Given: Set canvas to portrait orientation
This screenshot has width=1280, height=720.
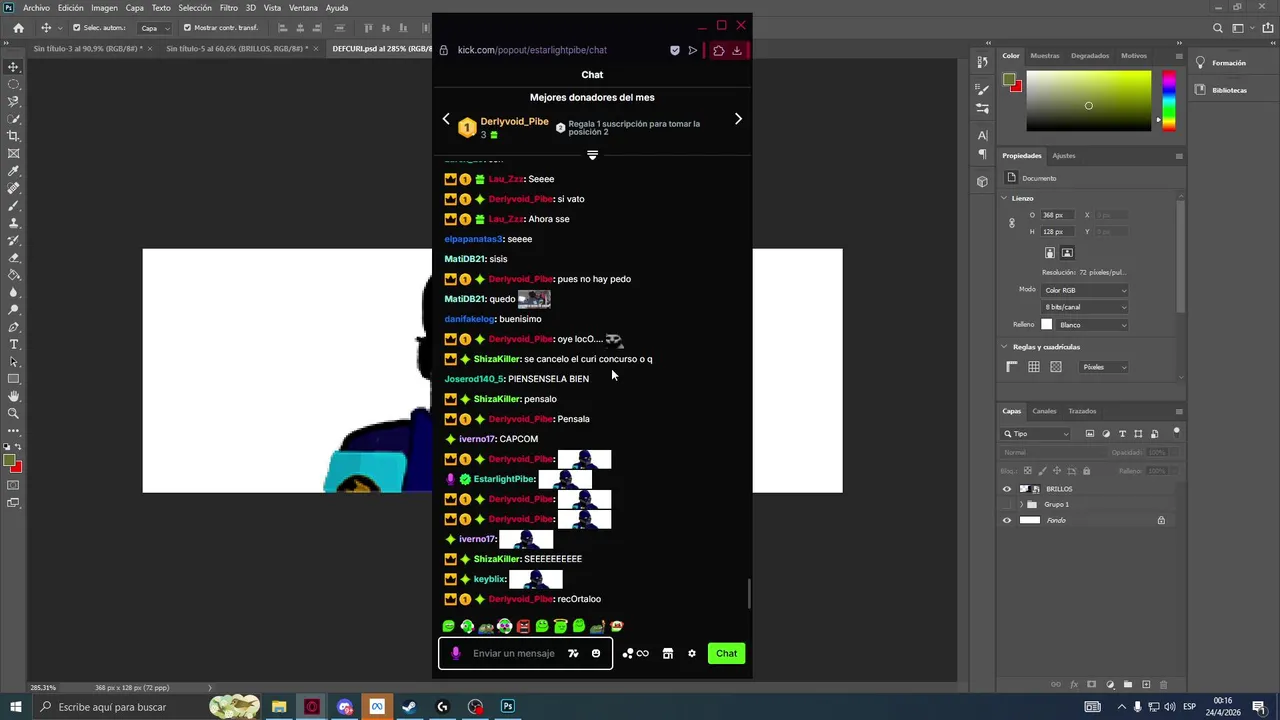Looking at the screenshot, I should [x=1050, y=253].
